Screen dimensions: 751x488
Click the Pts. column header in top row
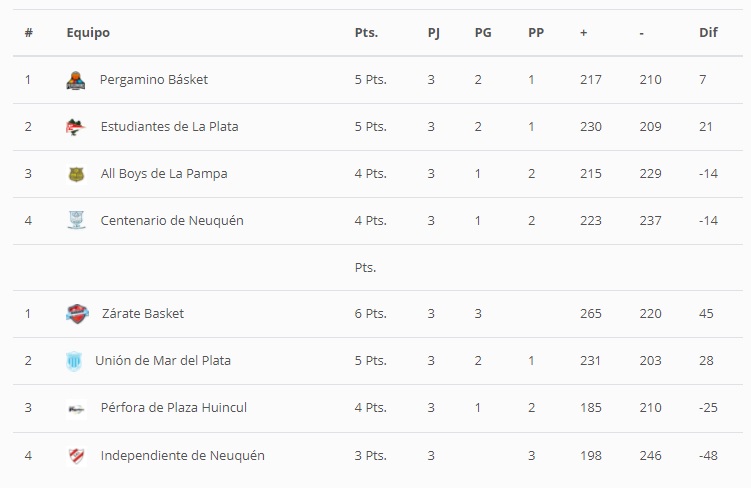(x=366, y=33)
